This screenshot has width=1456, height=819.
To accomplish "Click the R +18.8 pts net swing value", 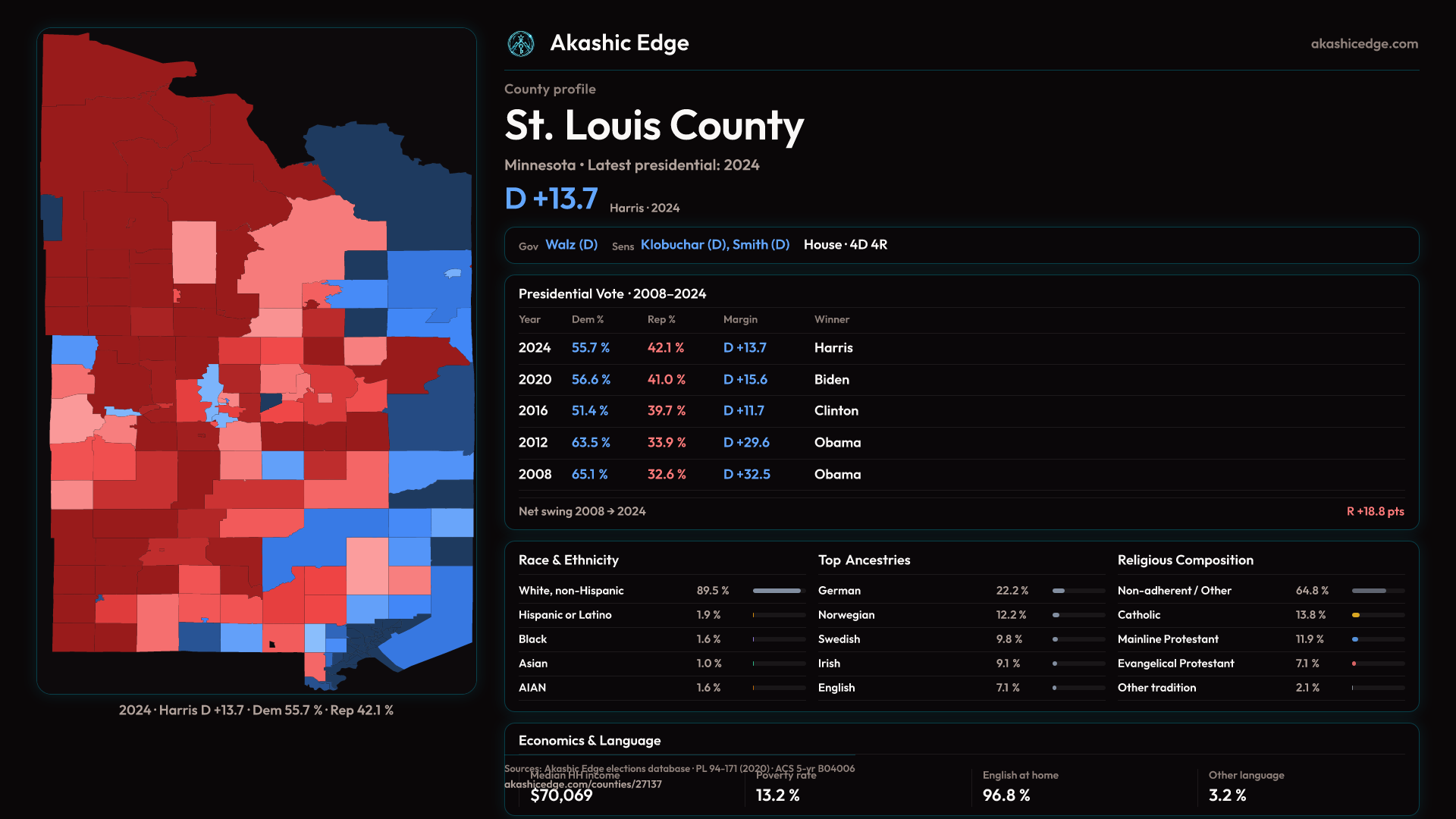I will pos(1374,512).
